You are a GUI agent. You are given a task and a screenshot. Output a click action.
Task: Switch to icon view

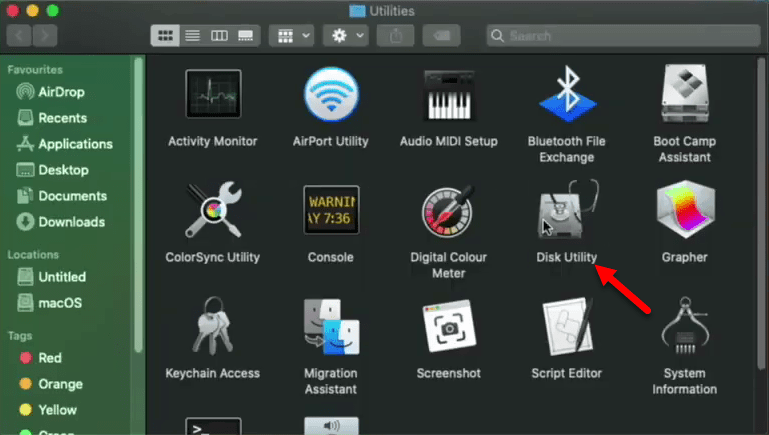coord(165,35)
